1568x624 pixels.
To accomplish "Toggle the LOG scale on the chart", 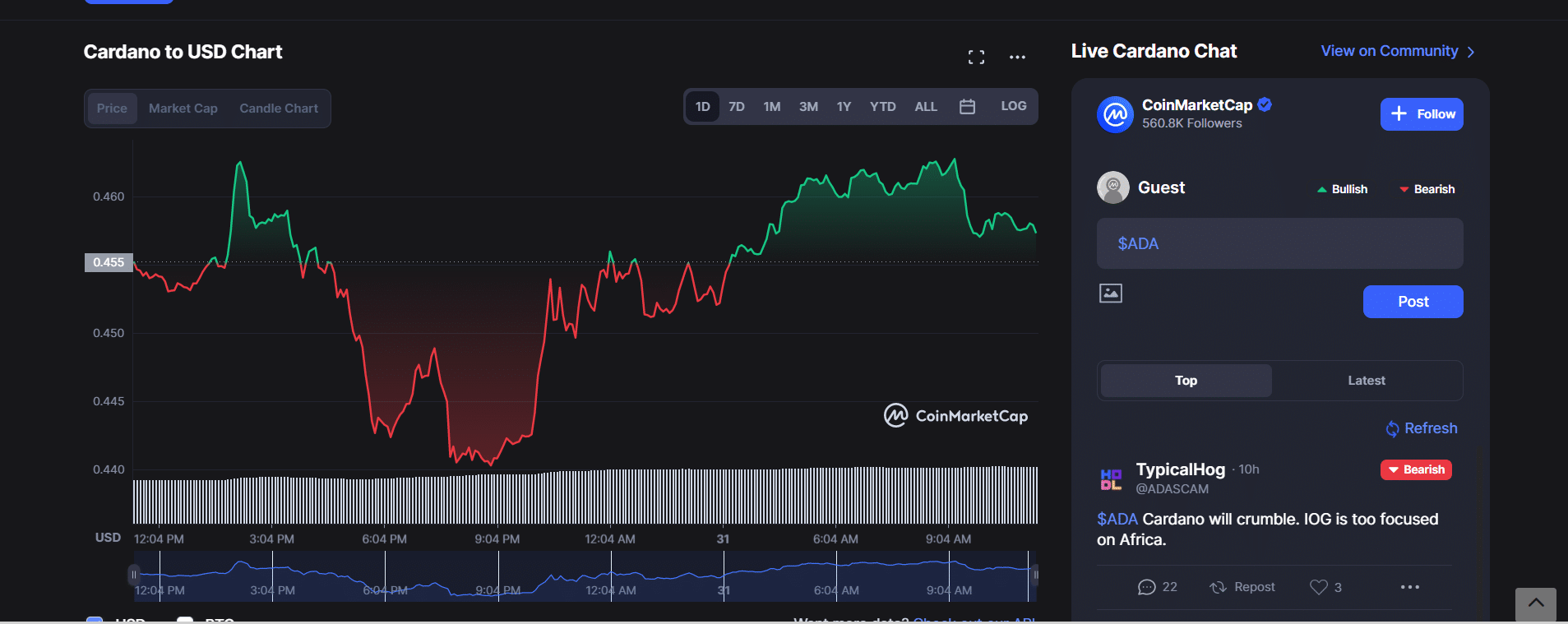I will click(1014, 106).
